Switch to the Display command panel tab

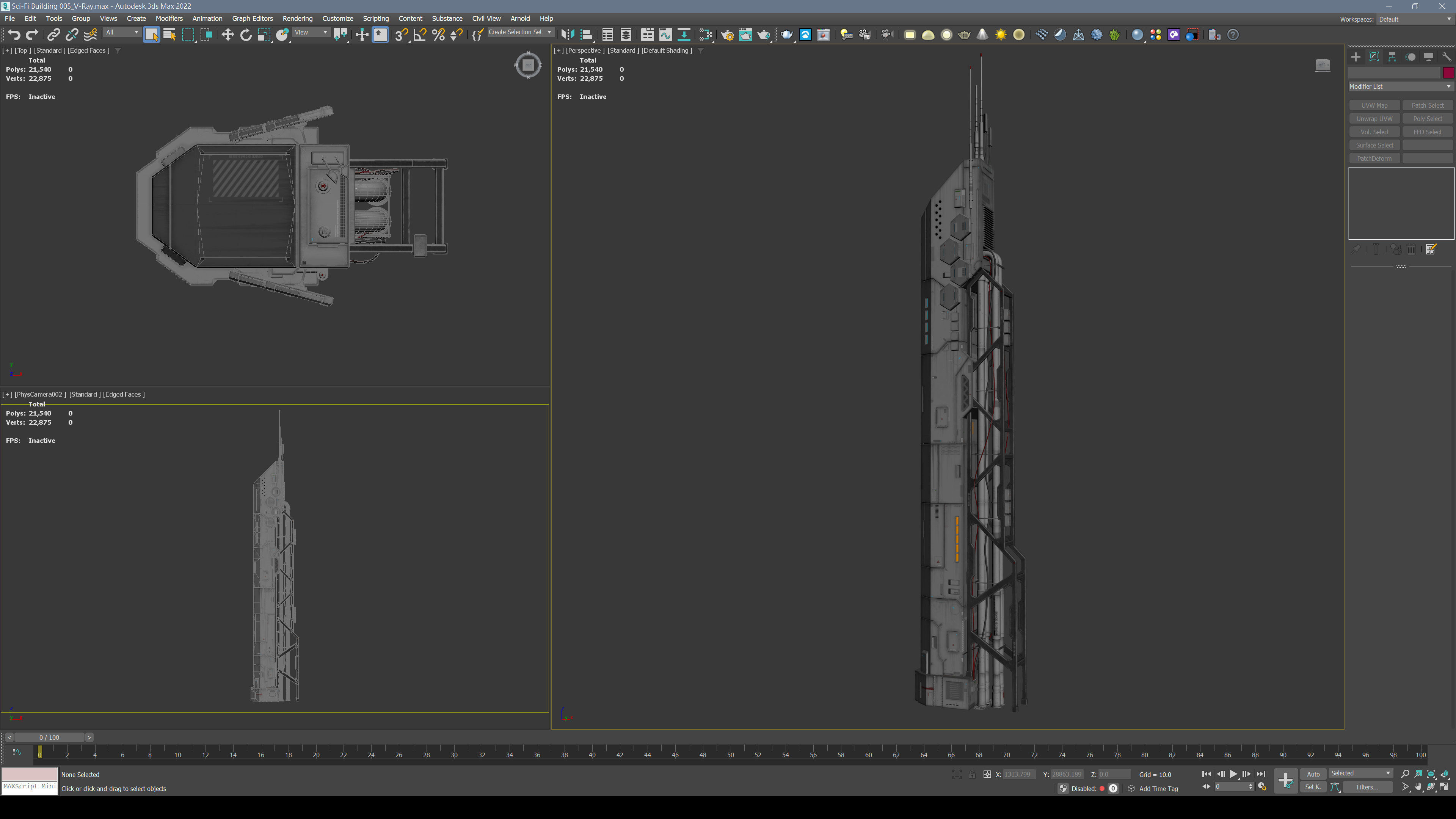[x=1428, y=56]
